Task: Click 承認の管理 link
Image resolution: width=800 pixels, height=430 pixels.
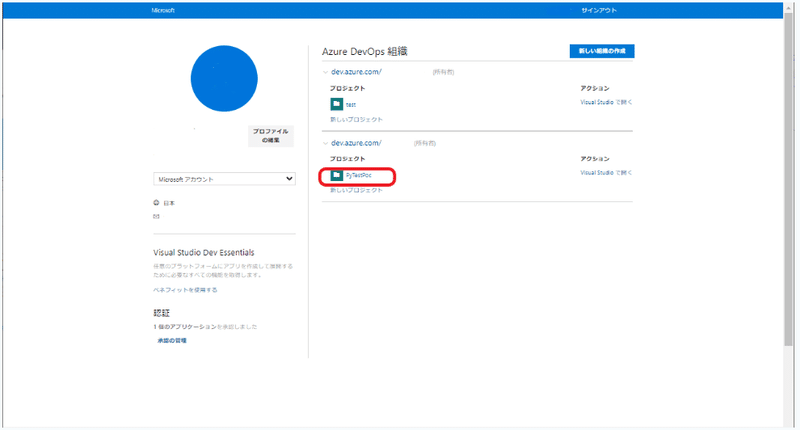Action: [x=172, y=340]
